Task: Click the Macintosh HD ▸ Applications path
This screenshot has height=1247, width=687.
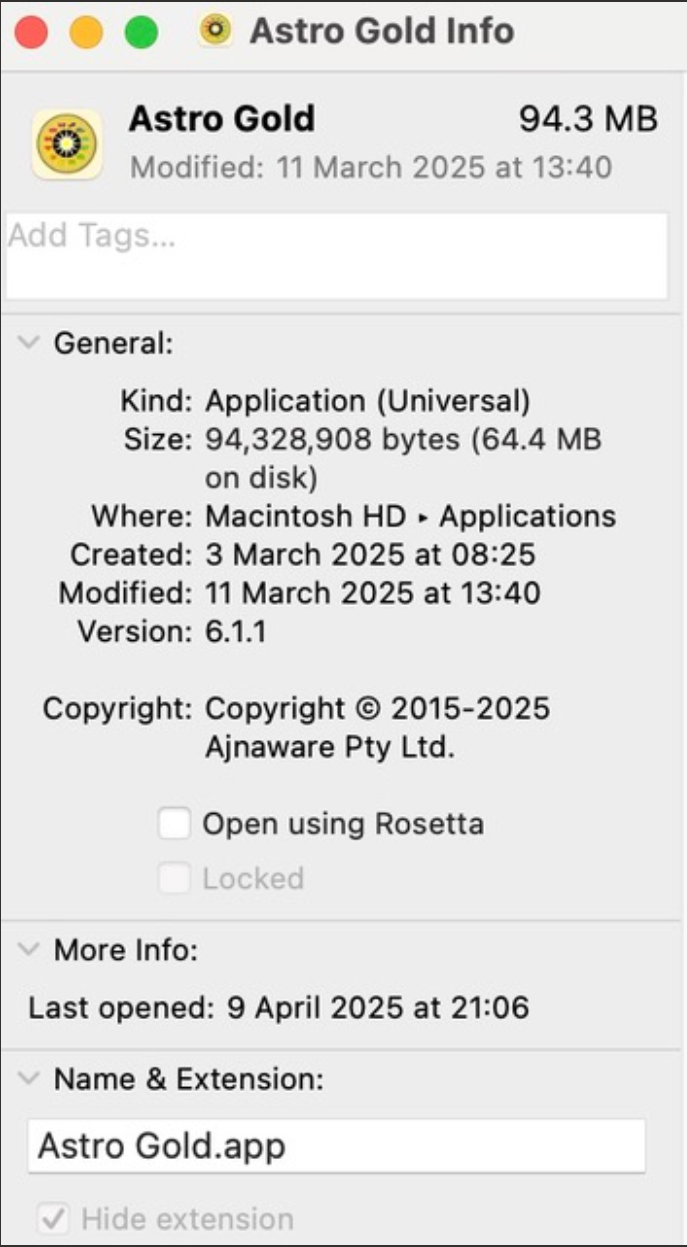Action: pyautogui.click(x=410, y=517)
